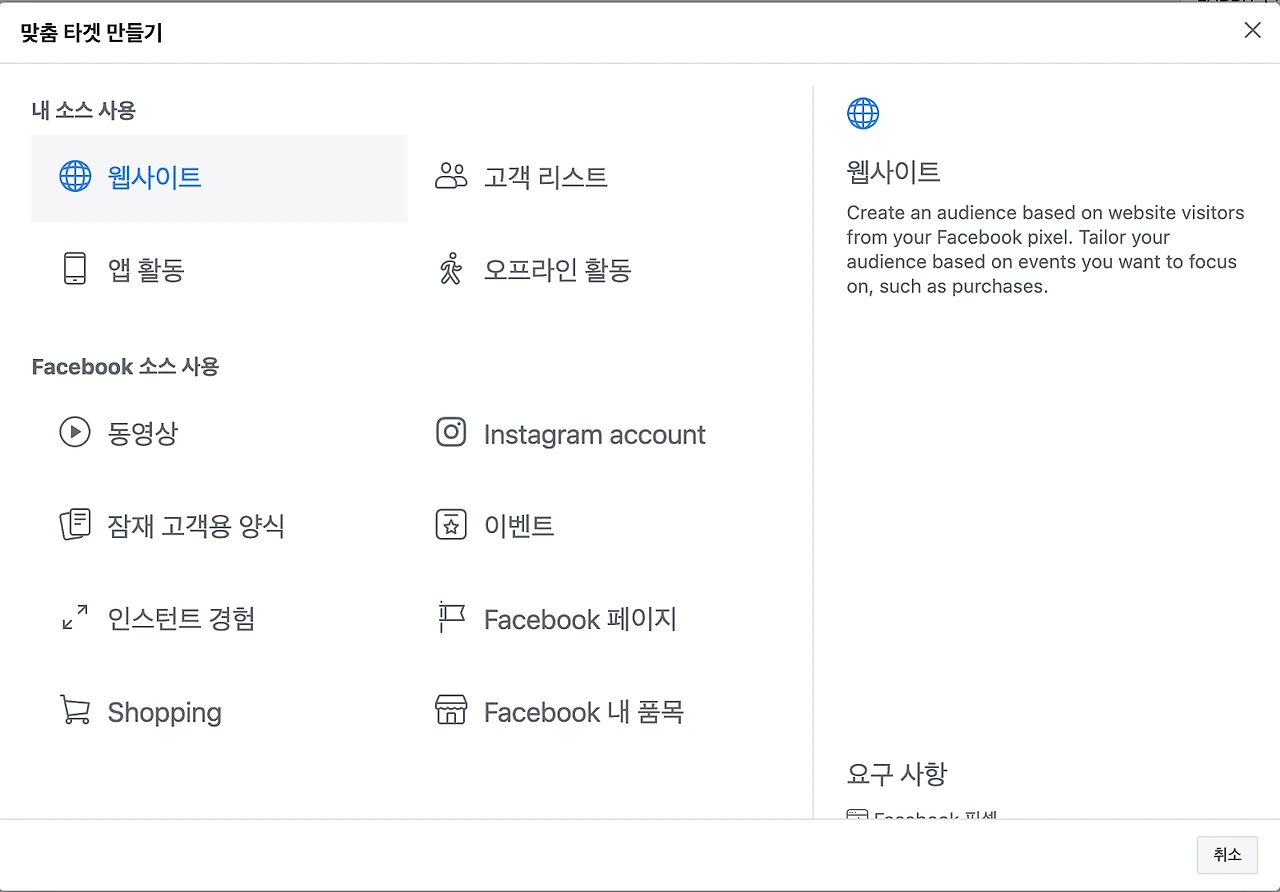Viewport: 1280px width, 892px height.
Task: Click the 요구 사항 heading
Action: point(897,774)
